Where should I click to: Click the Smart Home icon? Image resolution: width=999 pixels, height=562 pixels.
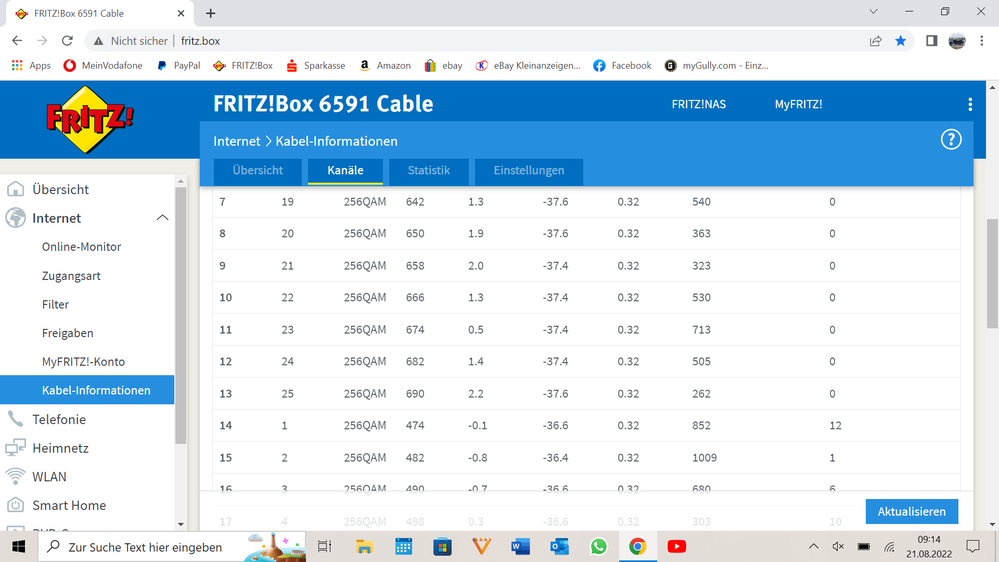(15, 505)
